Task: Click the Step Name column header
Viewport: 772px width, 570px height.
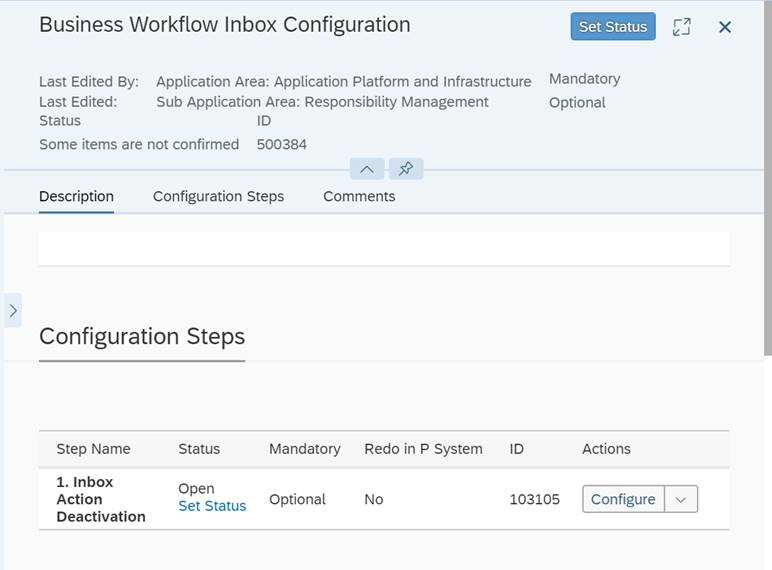Action: (x=94, y=449)
